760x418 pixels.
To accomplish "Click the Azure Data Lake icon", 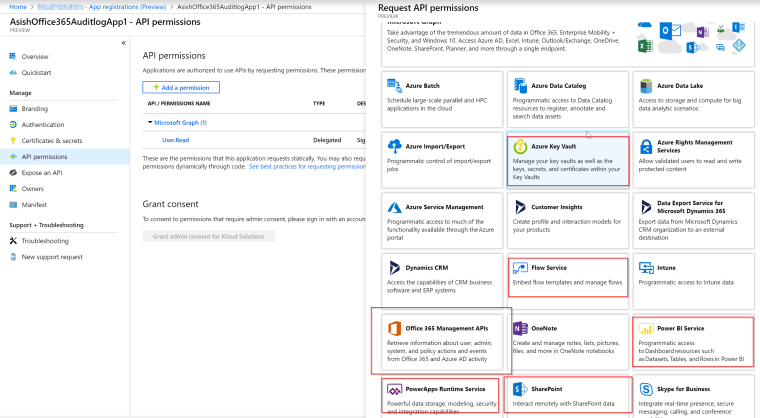I will tap(646, 86).
